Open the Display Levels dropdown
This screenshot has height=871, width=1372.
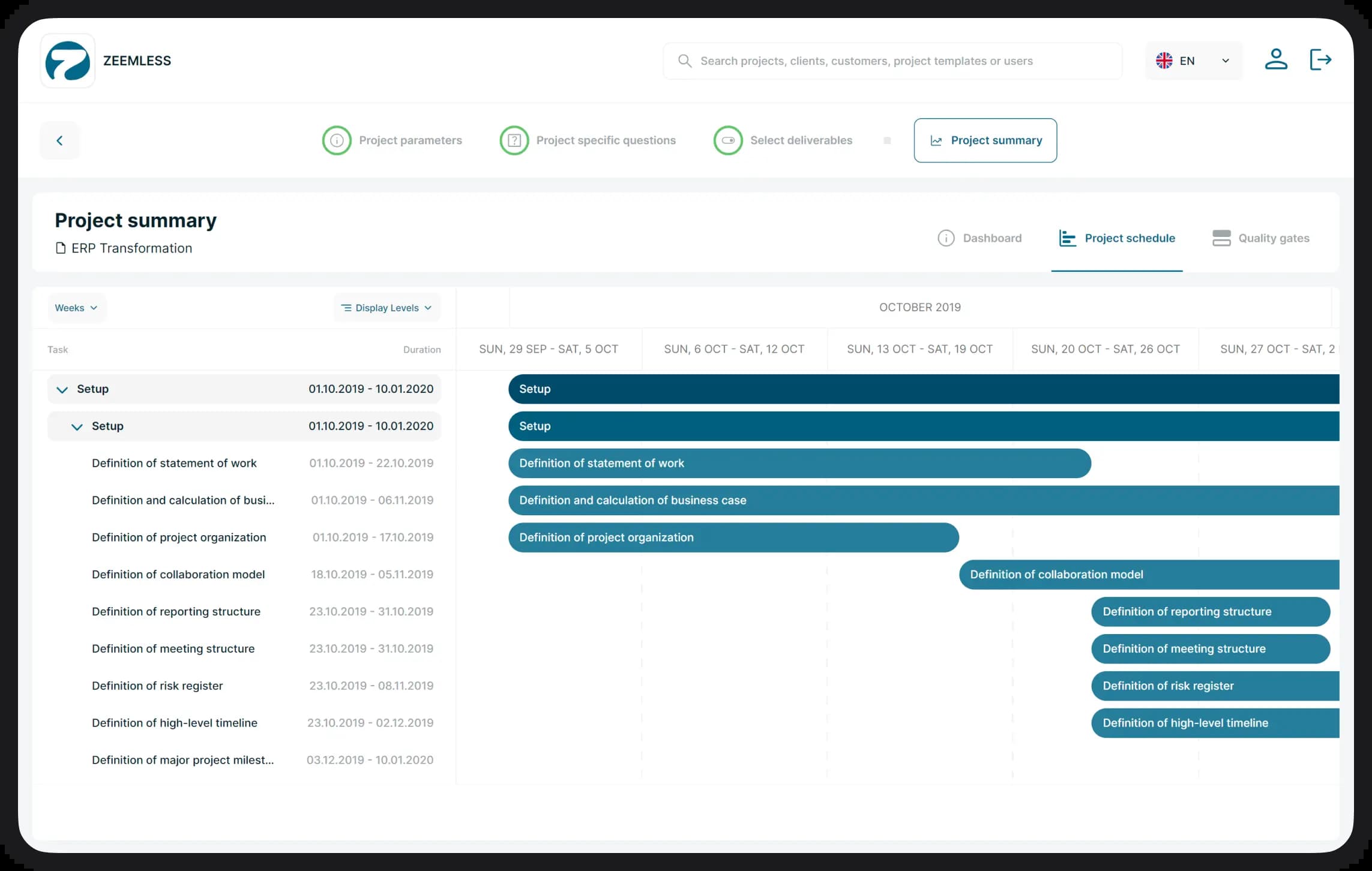point(387,308)
